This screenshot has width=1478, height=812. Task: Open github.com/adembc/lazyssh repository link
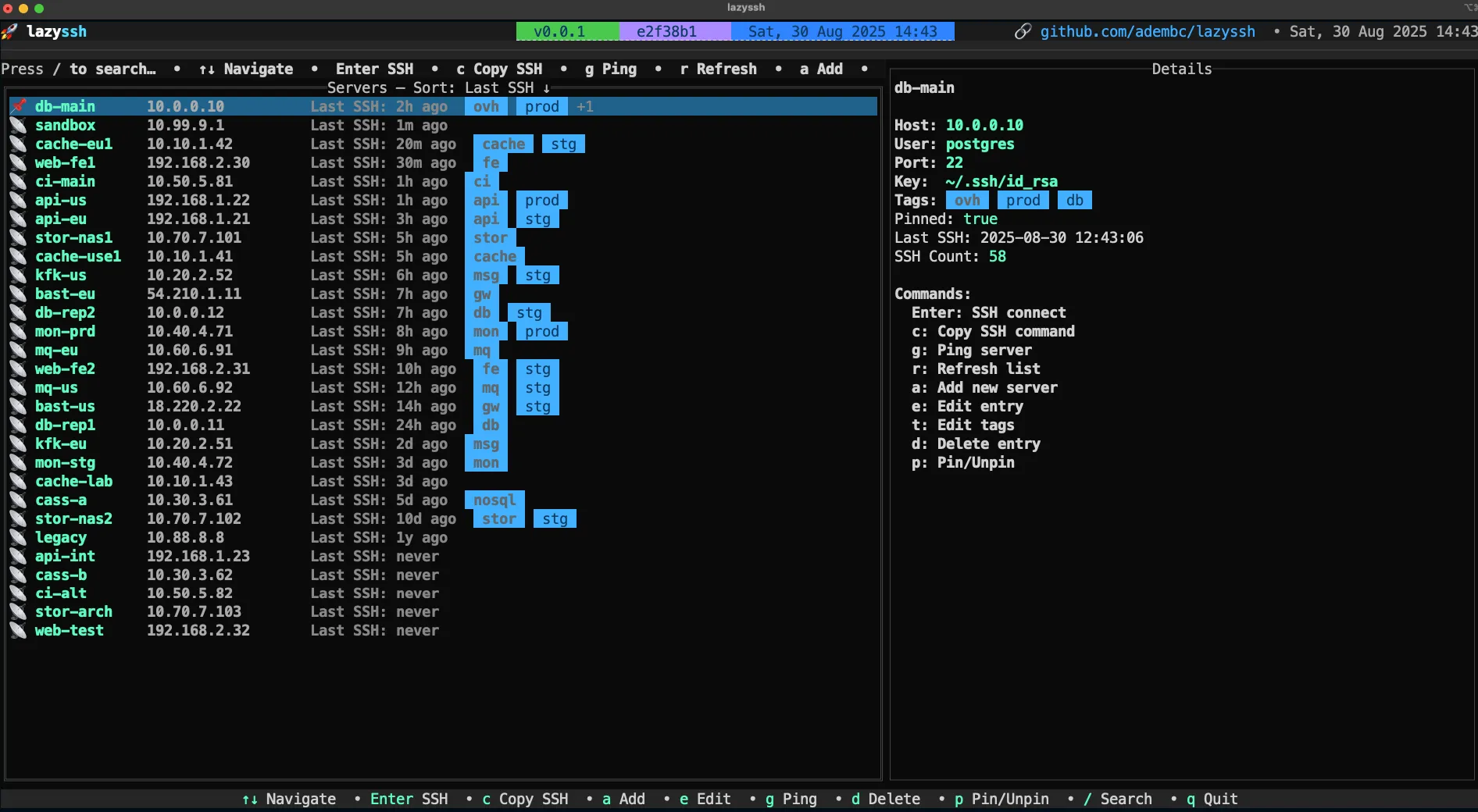click(x=1147, y=31)
